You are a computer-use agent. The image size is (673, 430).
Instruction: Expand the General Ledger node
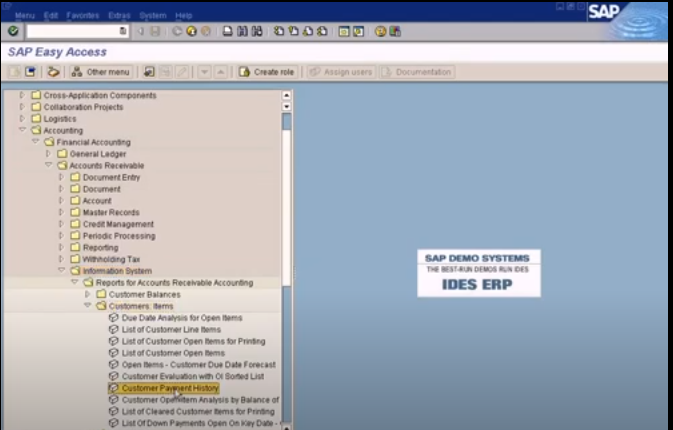click(x=48, y=153)
